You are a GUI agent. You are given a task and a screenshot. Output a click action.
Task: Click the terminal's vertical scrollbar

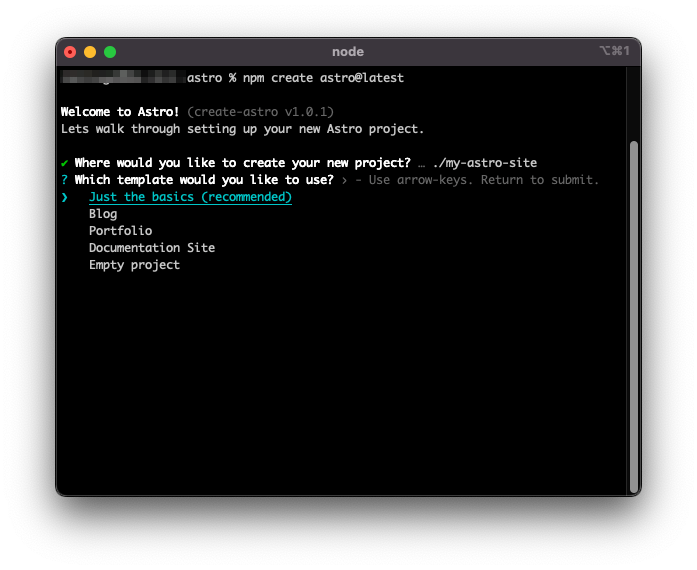click(634, 317)
